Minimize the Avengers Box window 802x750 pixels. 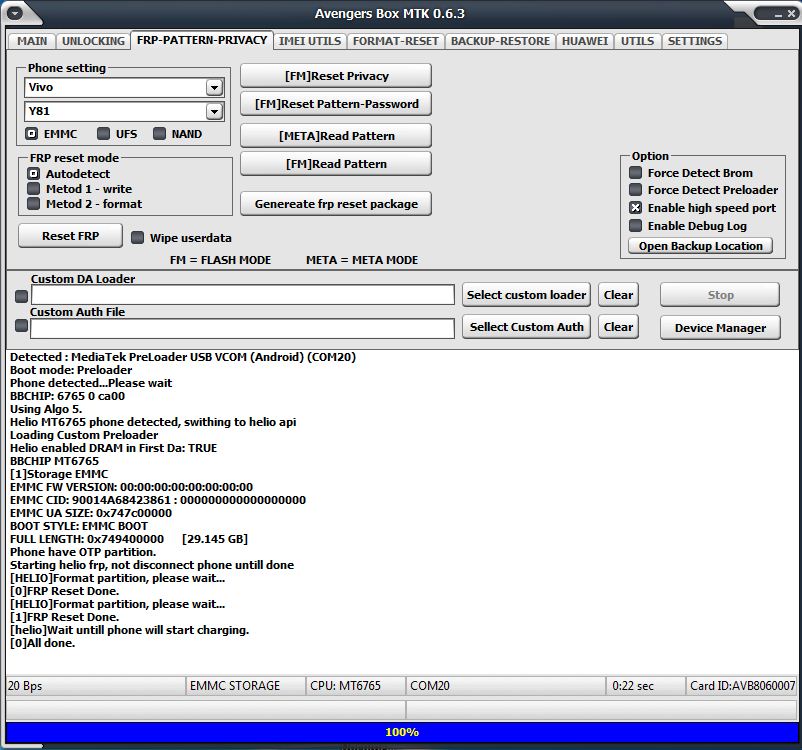[778, 15]
